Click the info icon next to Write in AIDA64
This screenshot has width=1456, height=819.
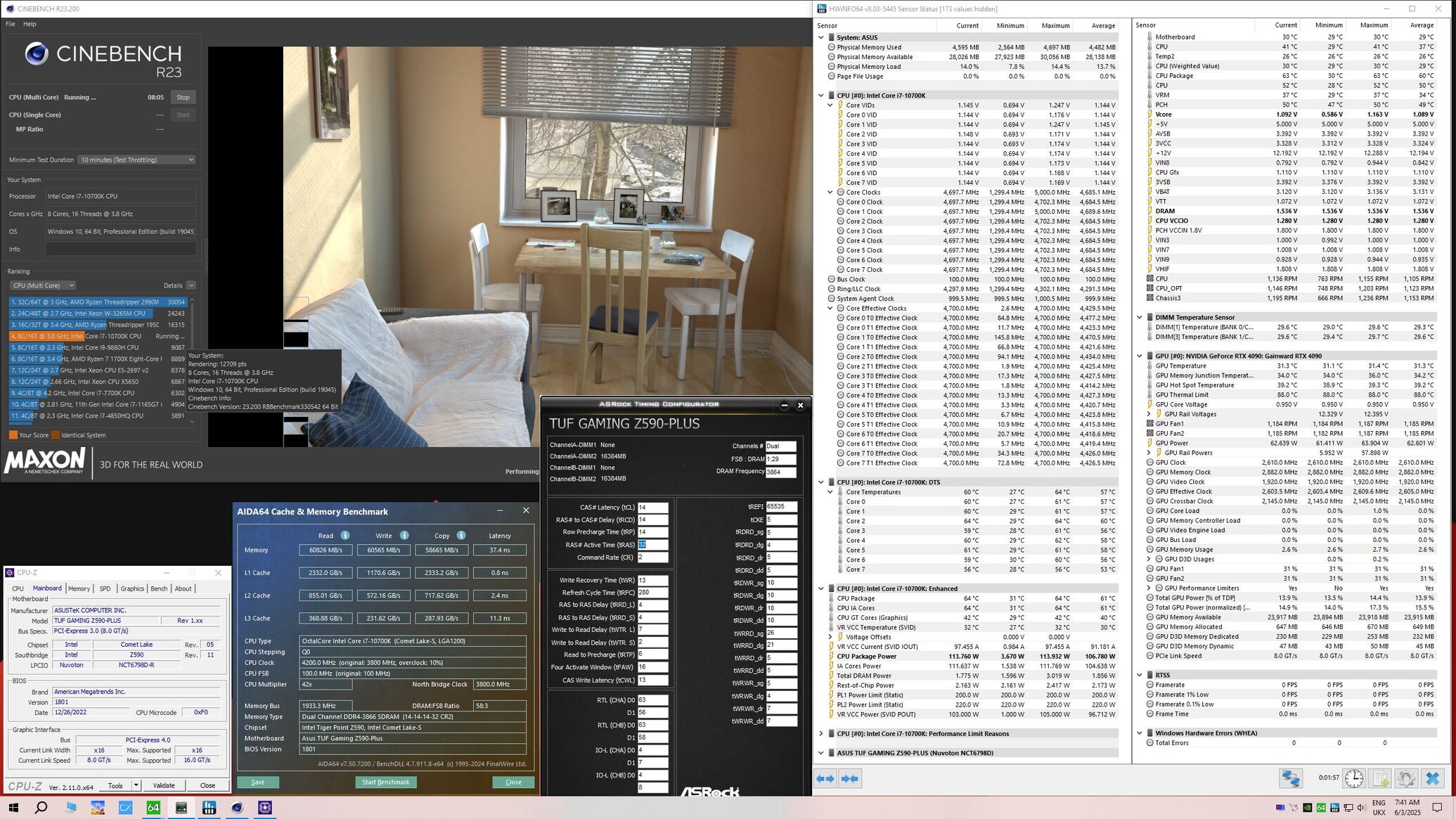click(x=404, y=536)
